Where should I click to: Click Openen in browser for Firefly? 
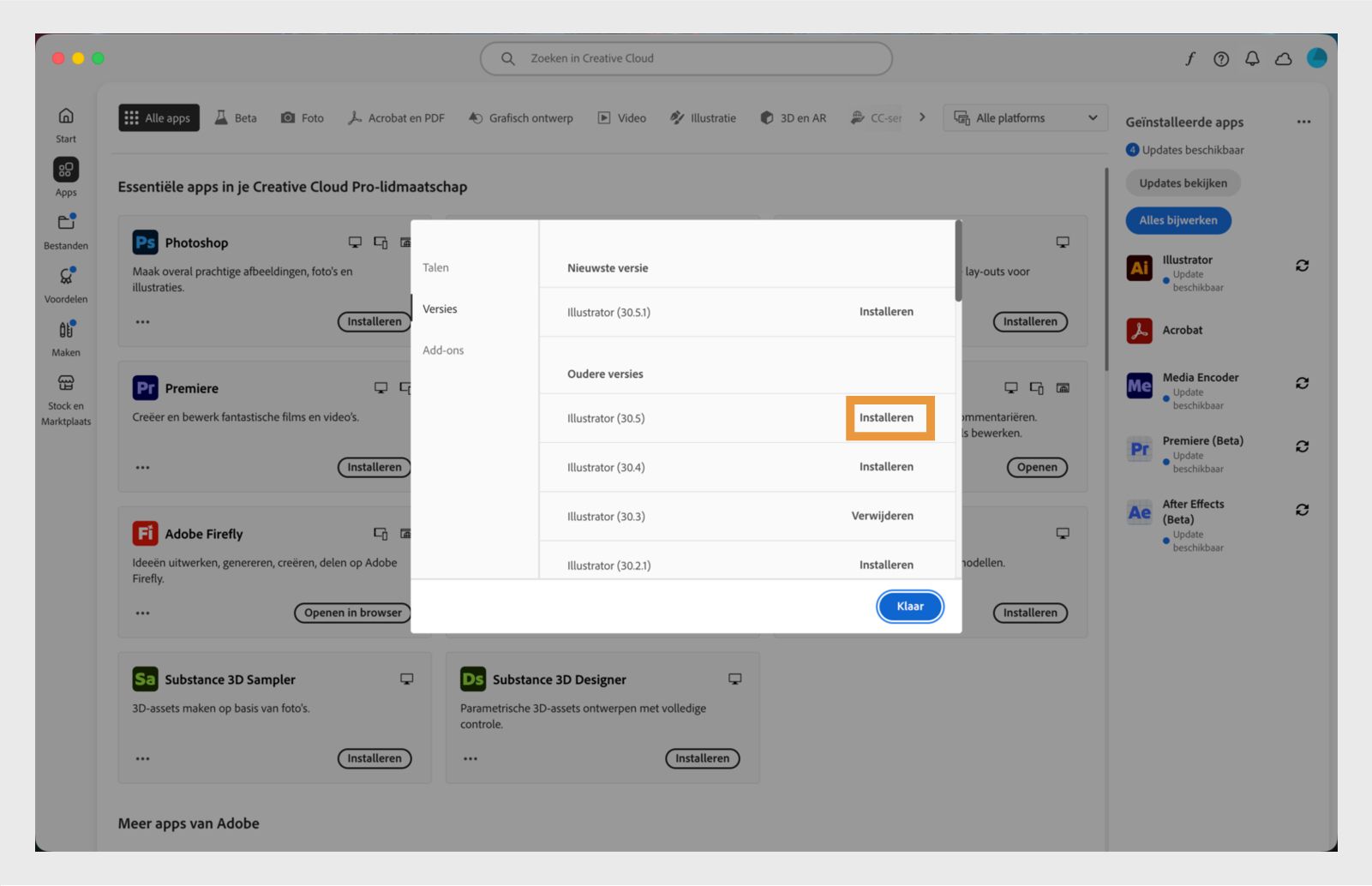point(352,614)
